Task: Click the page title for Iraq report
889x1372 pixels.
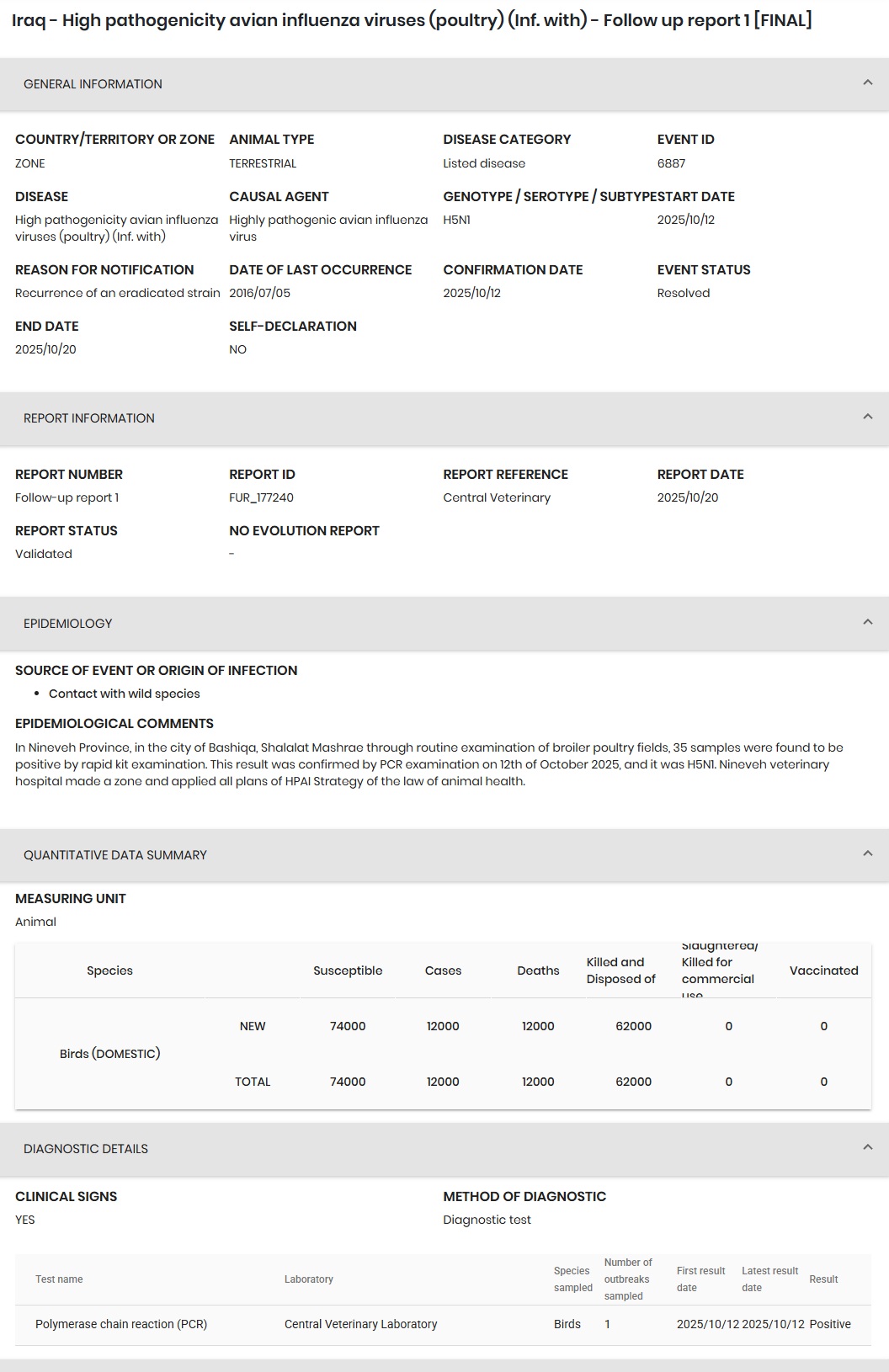Action: tap(412, 20)
